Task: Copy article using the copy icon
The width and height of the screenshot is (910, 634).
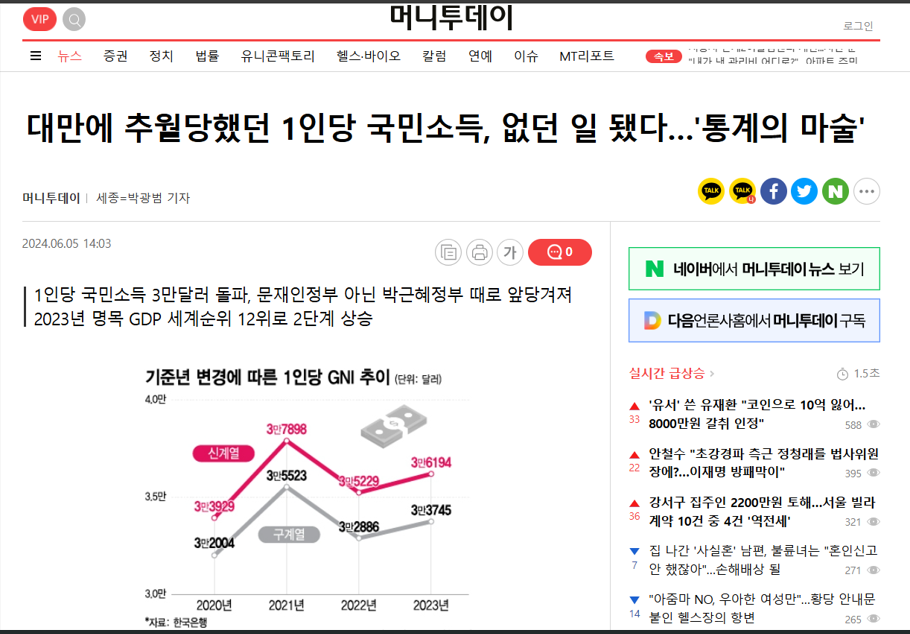Action: point(449,252)
